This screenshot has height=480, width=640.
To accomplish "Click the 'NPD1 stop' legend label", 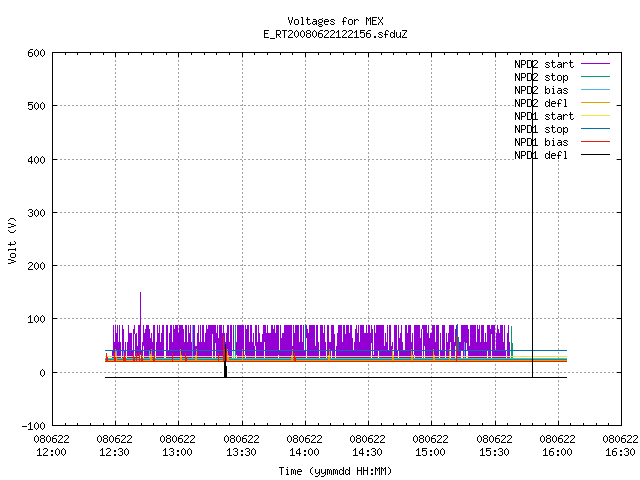I will coord(541,129).
